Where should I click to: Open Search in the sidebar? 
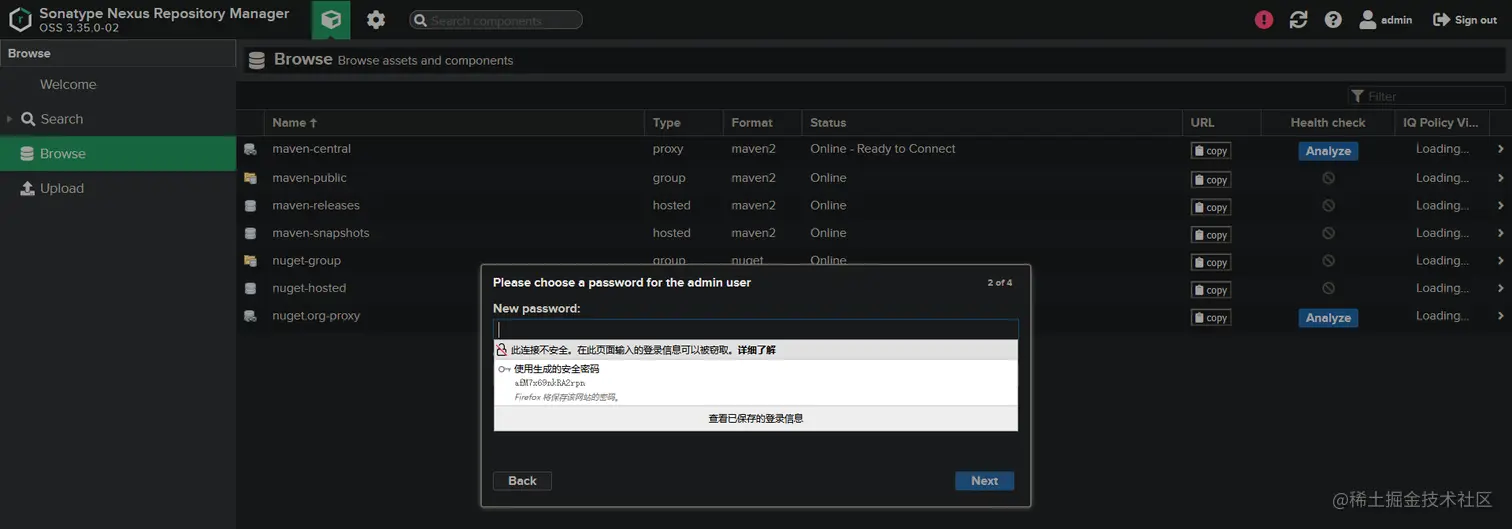[62, 119]
